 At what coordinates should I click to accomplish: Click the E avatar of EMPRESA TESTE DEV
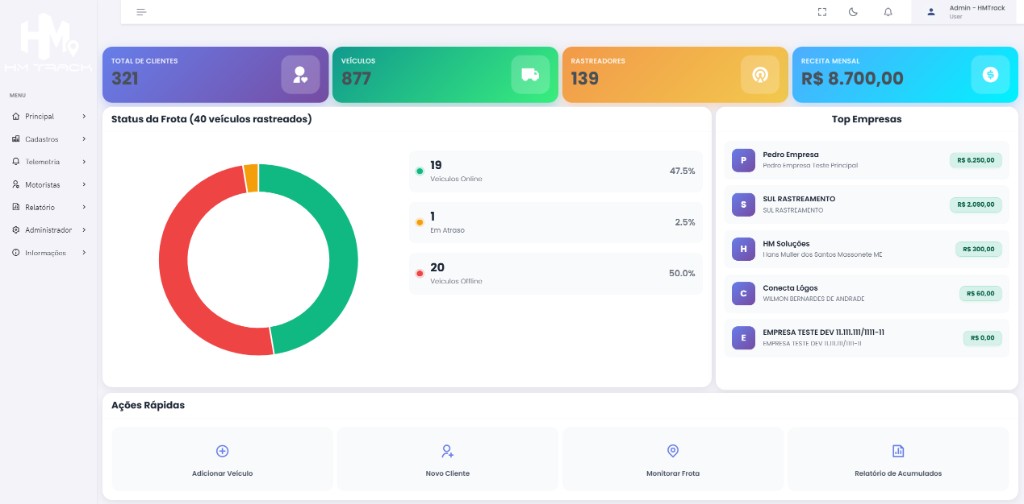(x=743, y=338)
